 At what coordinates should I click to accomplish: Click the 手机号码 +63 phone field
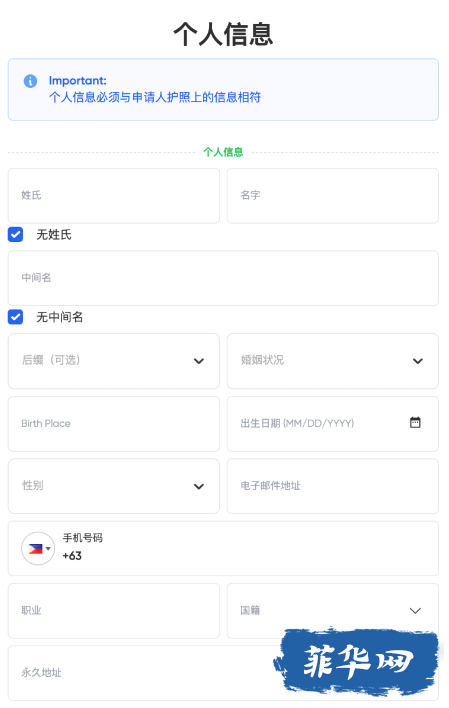[x=223, y=549]
